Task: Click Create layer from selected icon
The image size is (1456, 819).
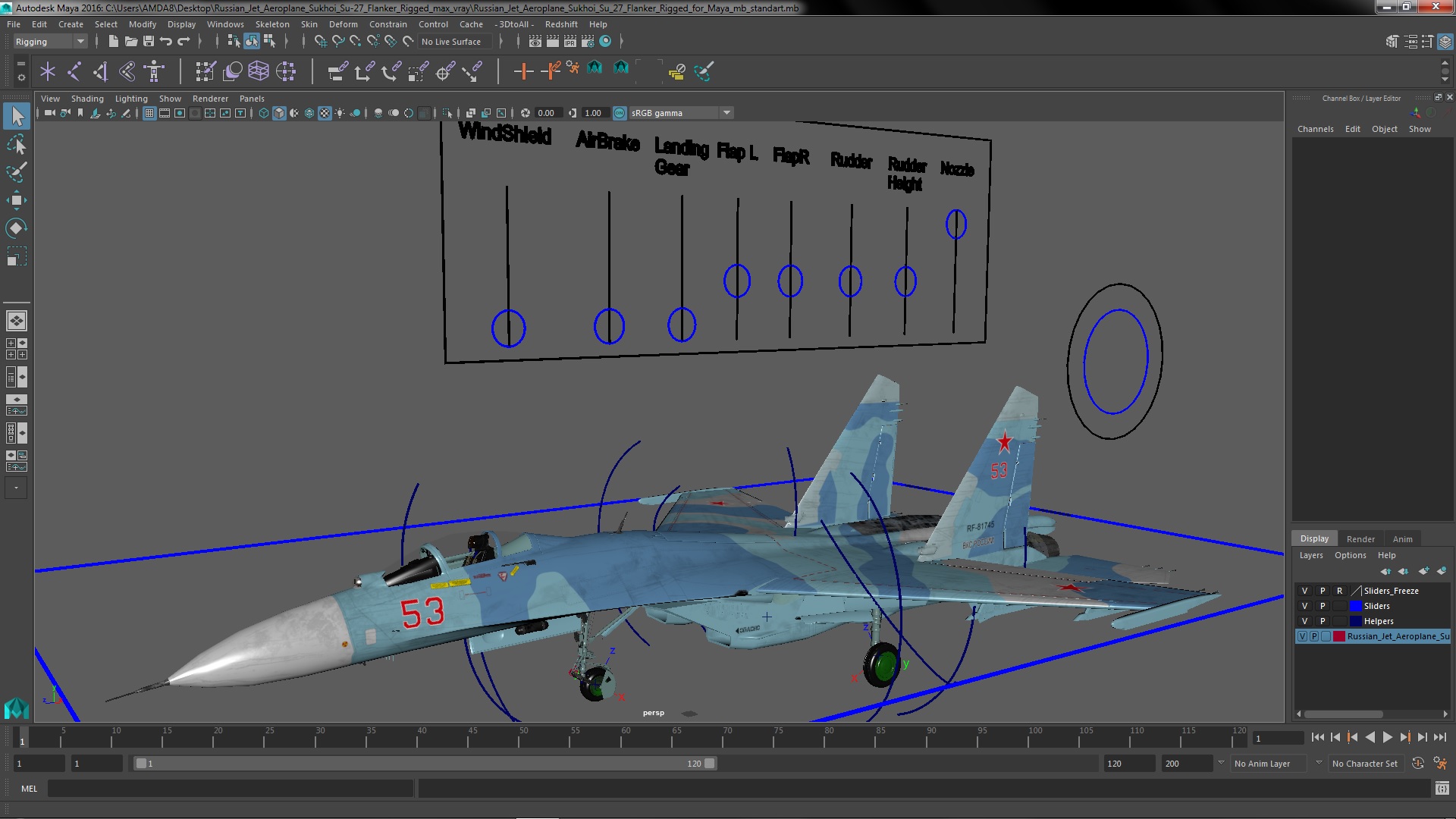Action: click(x=1442, y=571)
